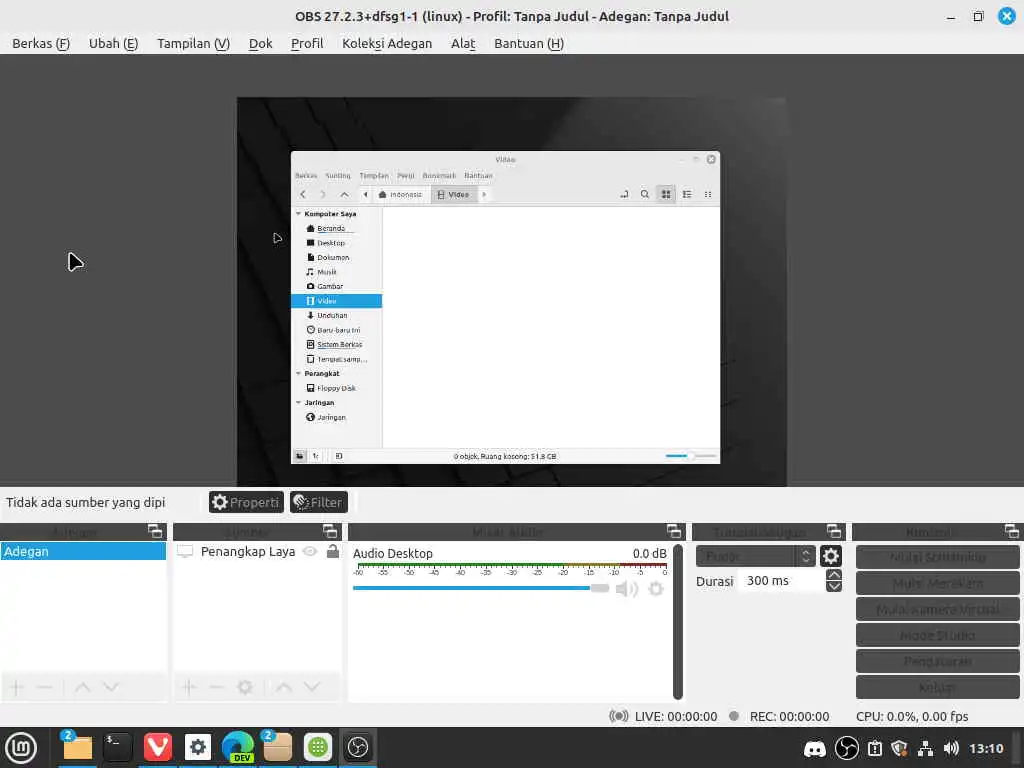Open the Bantuan menu
The width and height of the screenshot is (1024, 768).
point(529,44)
